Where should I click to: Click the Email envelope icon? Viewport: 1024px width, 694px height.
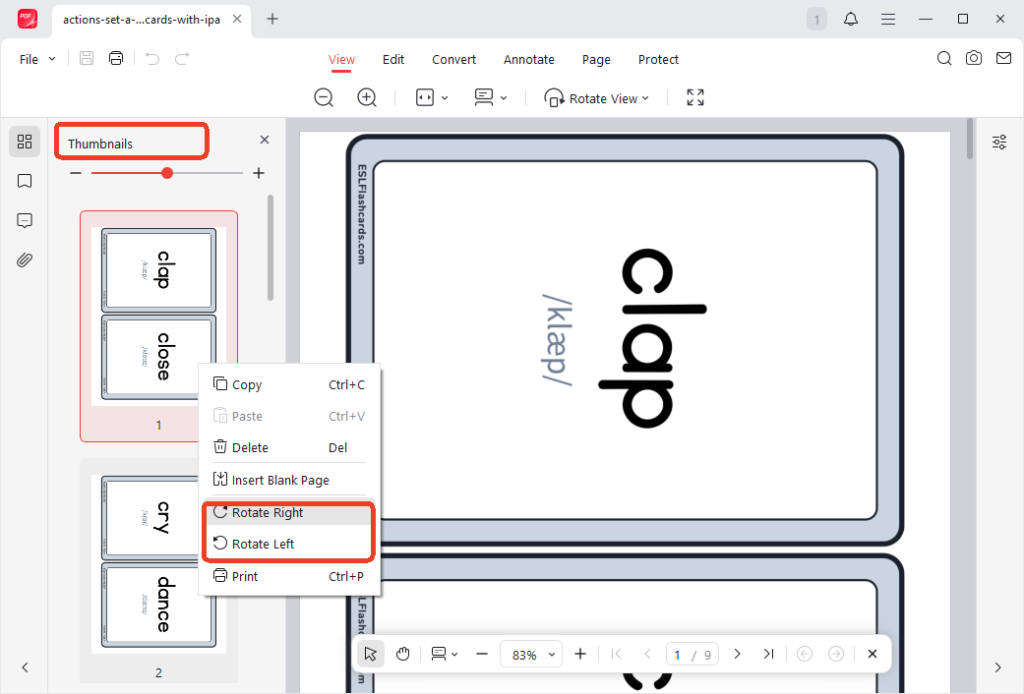[1004, 58]
